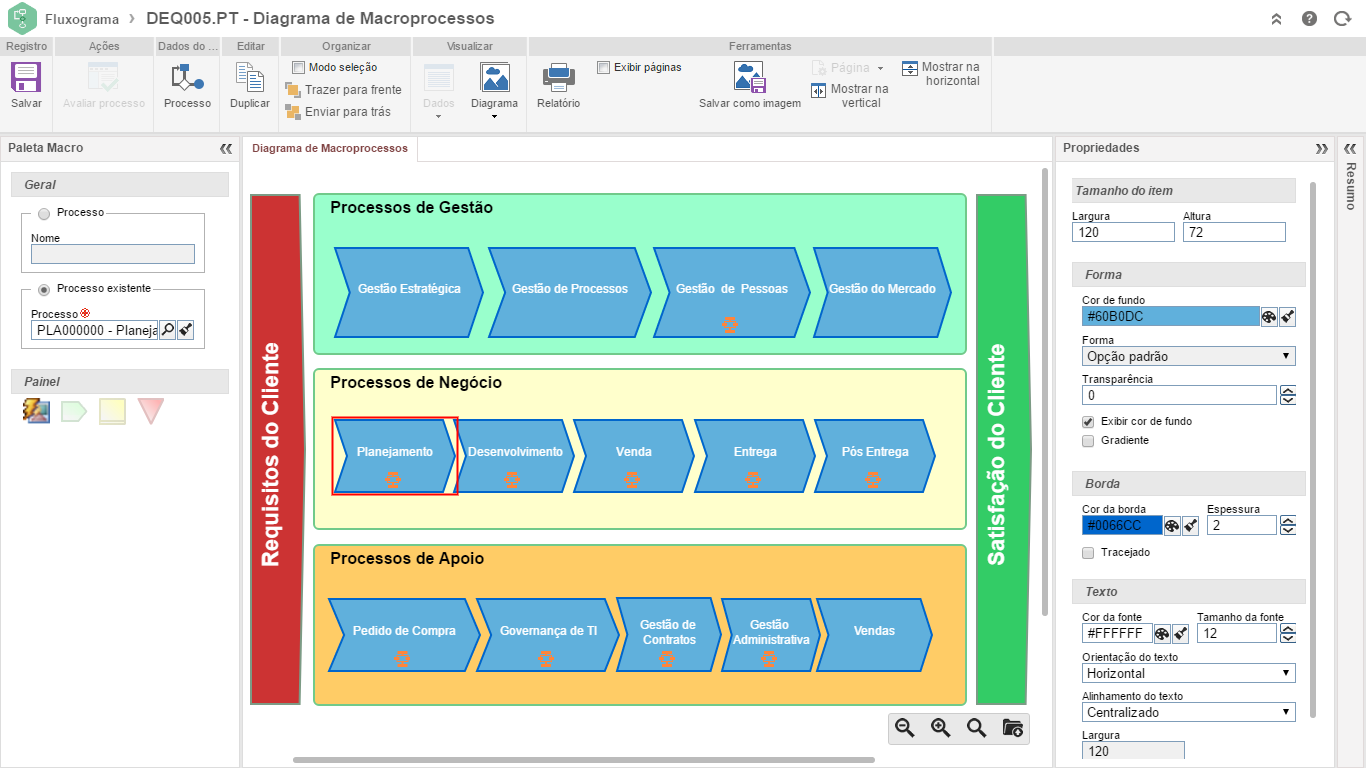Open the help question mark icon
1366x768 pixels.
coord(1309,19)
